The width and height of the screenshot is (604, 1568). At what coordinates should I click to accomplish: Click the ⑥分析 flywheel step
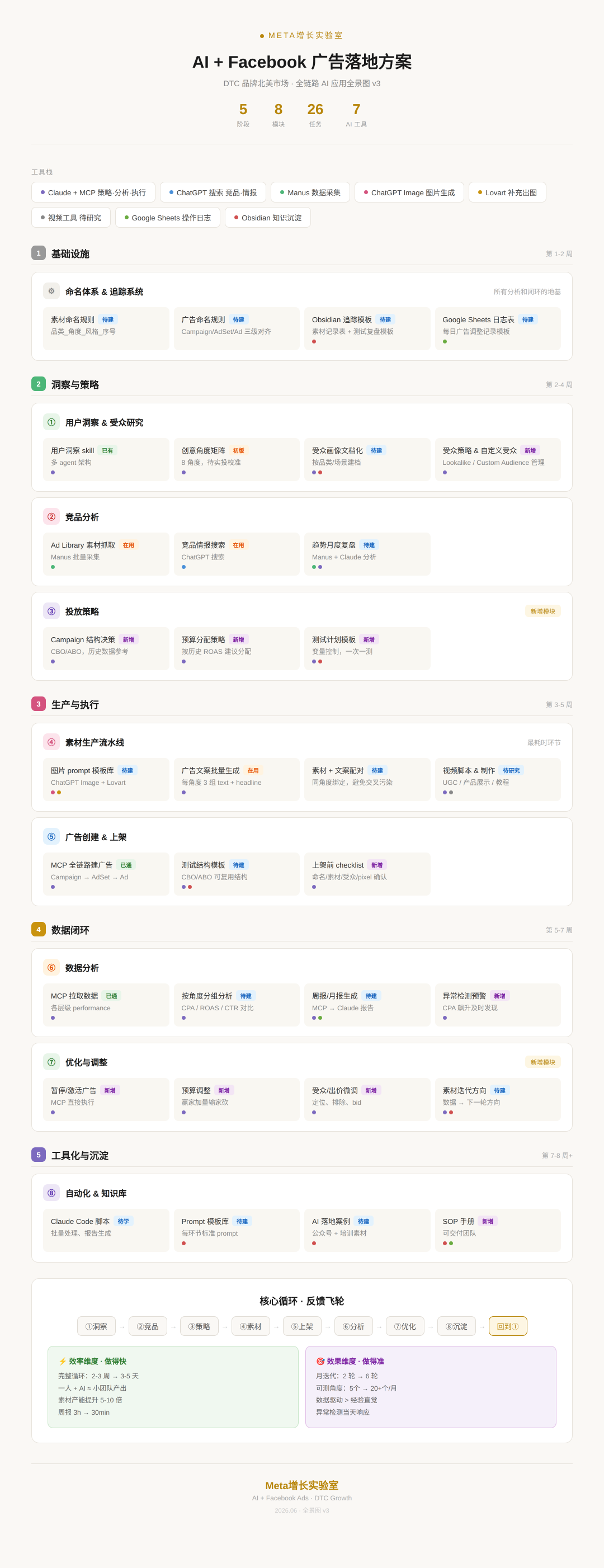[x=353, y=1326]
